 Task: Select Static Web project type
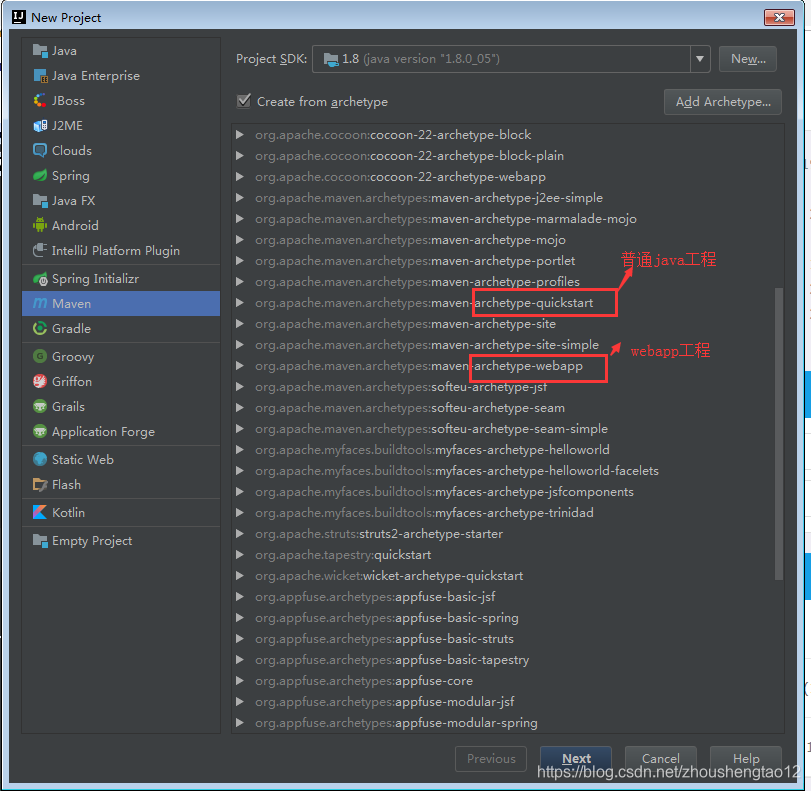[121, 459]
